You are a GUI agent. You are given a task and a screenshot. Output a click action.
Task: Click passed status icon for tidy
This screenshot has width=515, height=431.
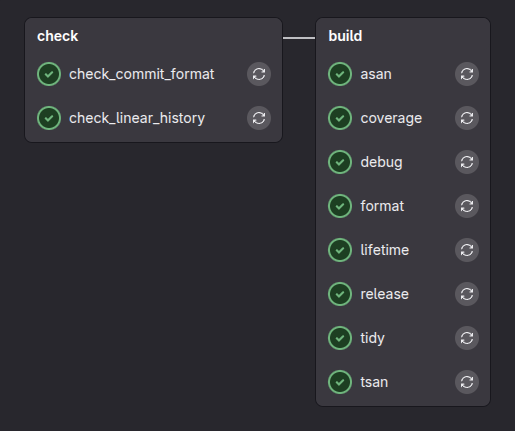pos(340,338)
